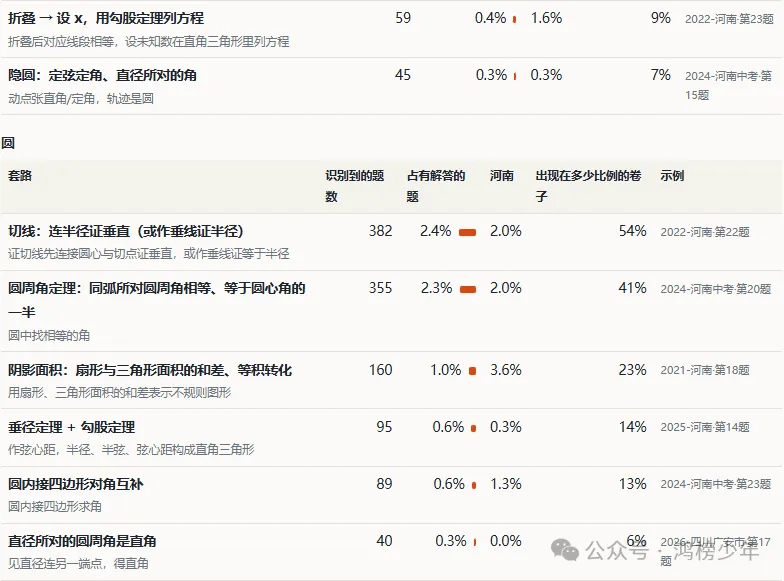Select row title 阴影面积：扇形与三角形面积的和差

point(150,370)
